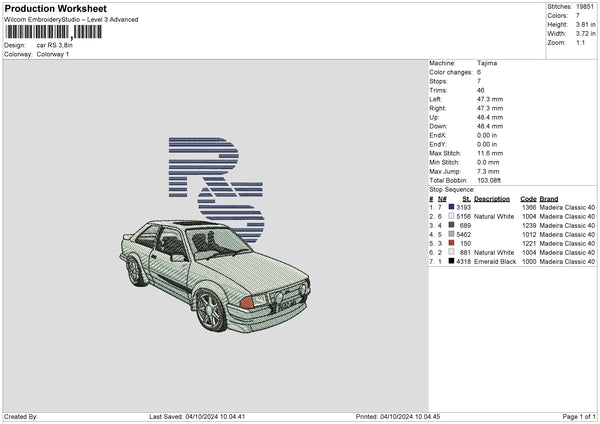Click the 'Emerald Black' description

point(495,262)
